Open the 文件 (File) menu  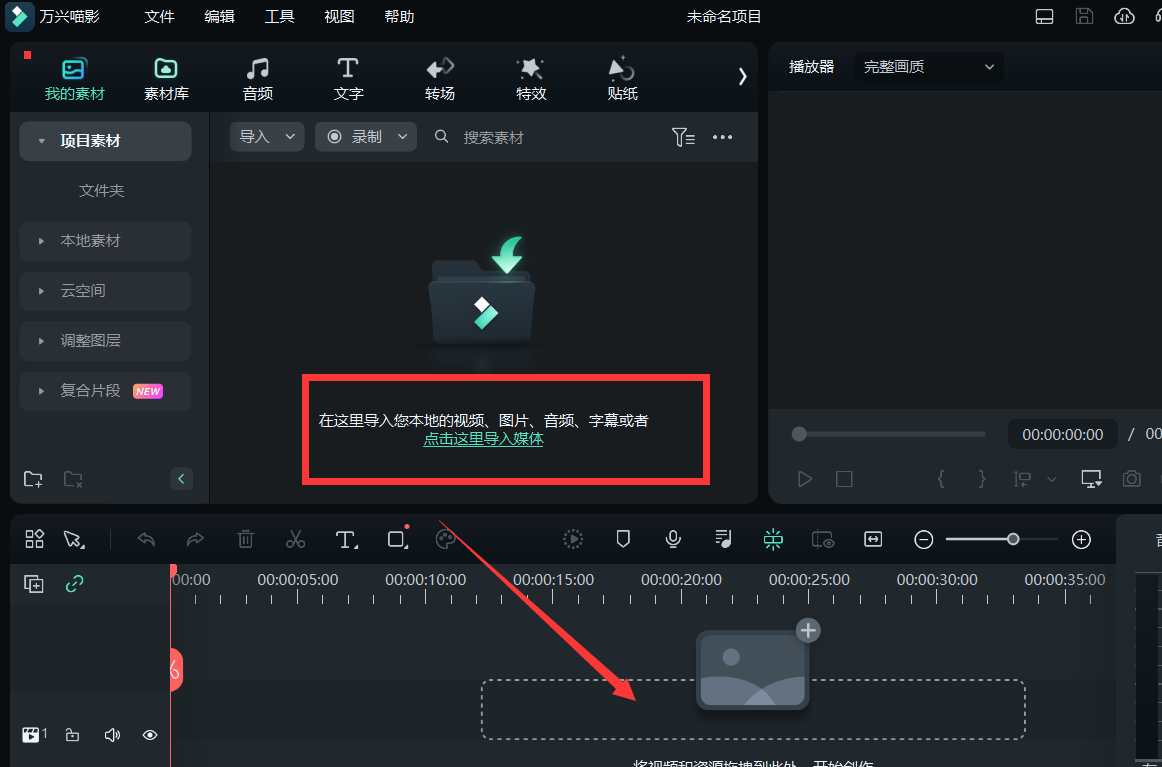159,16
